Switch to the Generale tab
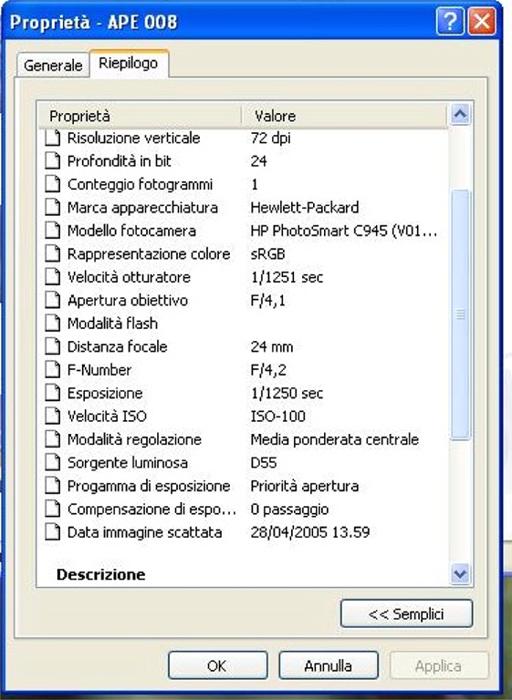This screenshot has height=700, width=512. tap(53, 65)
